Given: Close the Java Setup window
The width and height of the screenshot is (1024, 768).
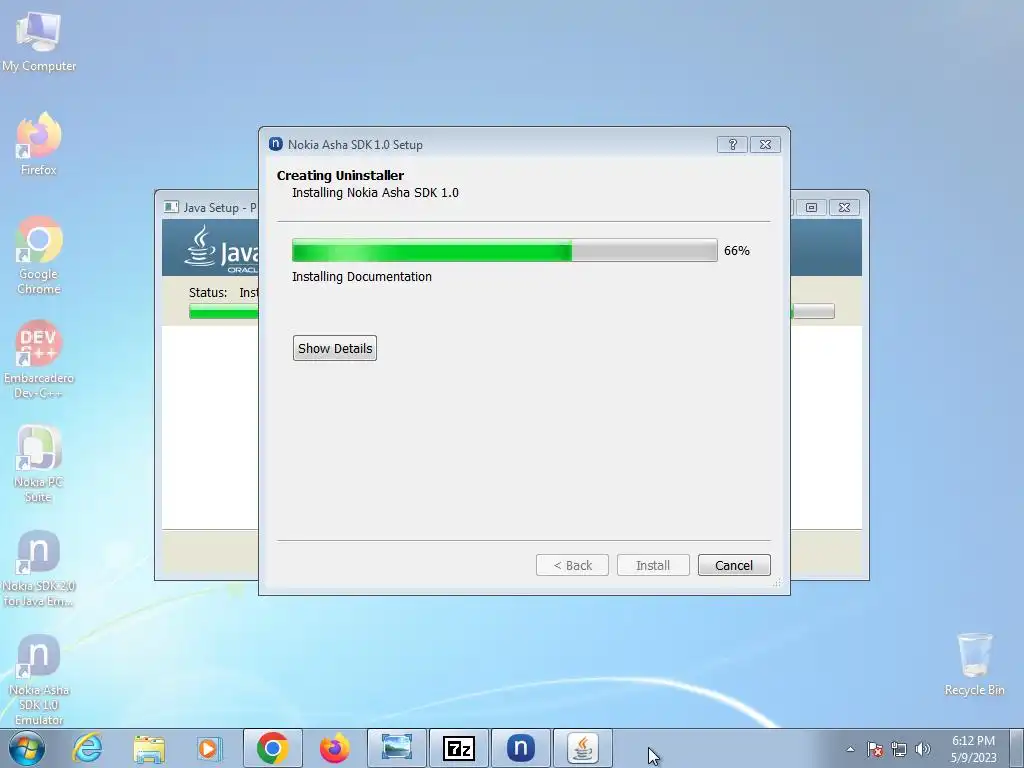Looking at the screenshot, I should click(844, 207).
